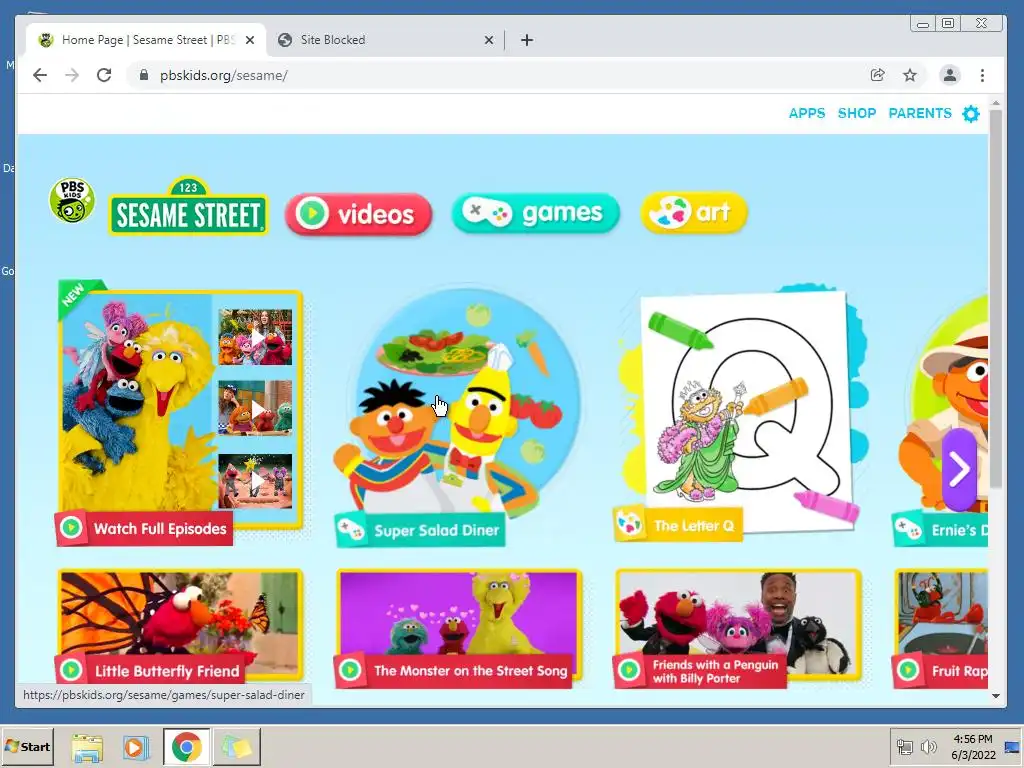Open the Ernie's game label
The width and height of the screenshot is (1024, 768).
tap(940, 530)
